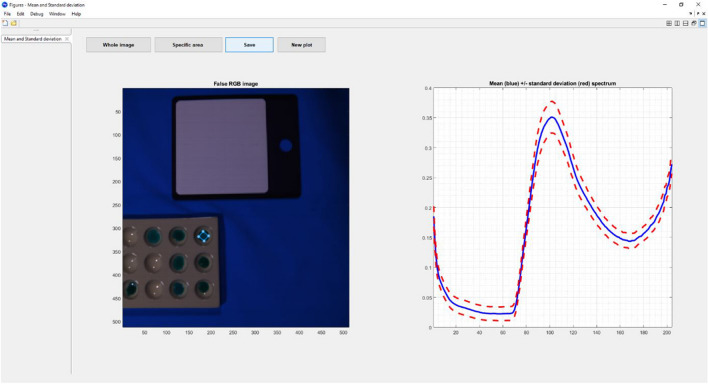708x384 pixels.
Task: Click the Specific area button
Action: click(x=188, y=45)
